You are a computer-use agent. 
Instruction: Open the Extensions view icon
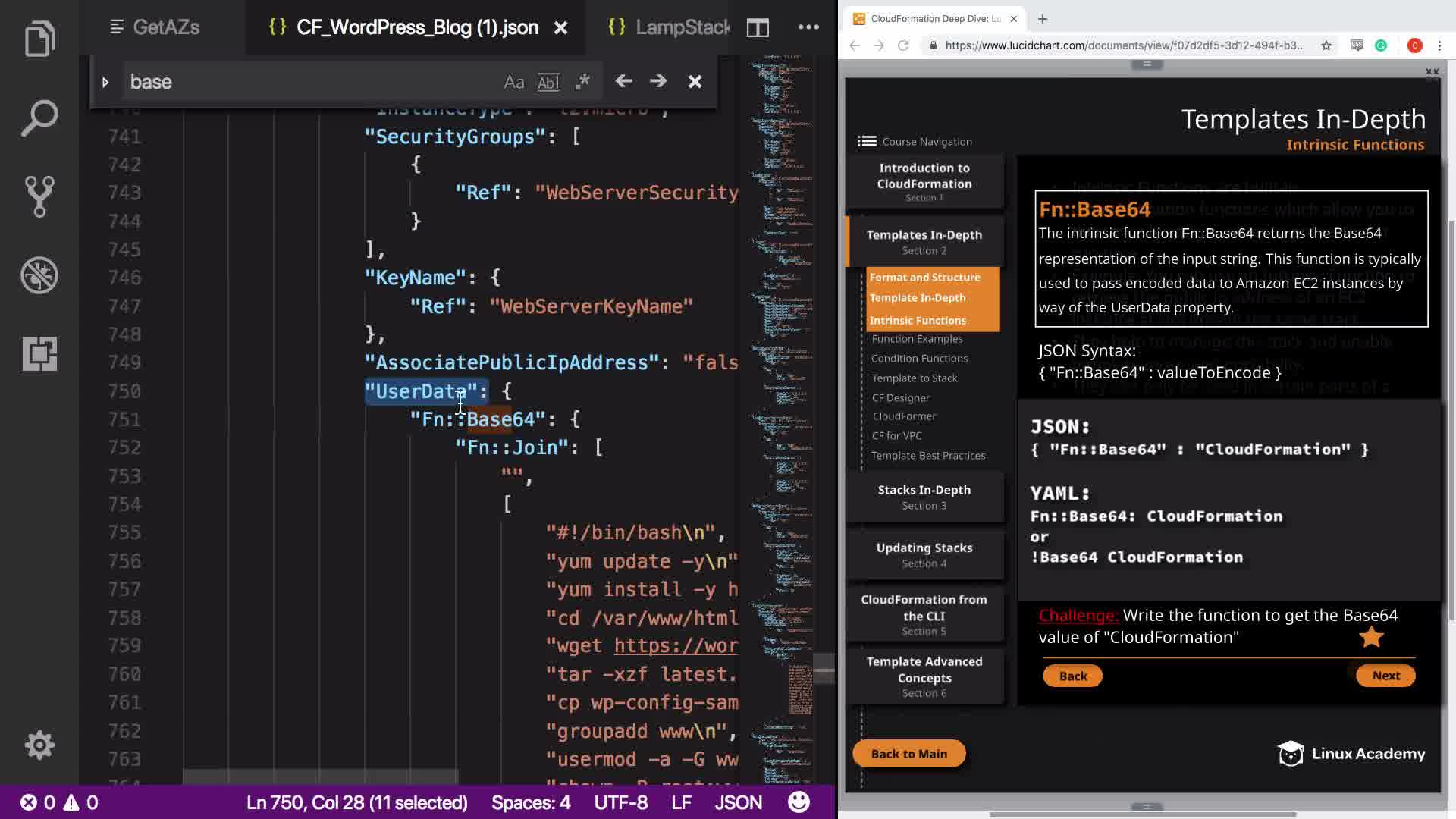[39, 353]
